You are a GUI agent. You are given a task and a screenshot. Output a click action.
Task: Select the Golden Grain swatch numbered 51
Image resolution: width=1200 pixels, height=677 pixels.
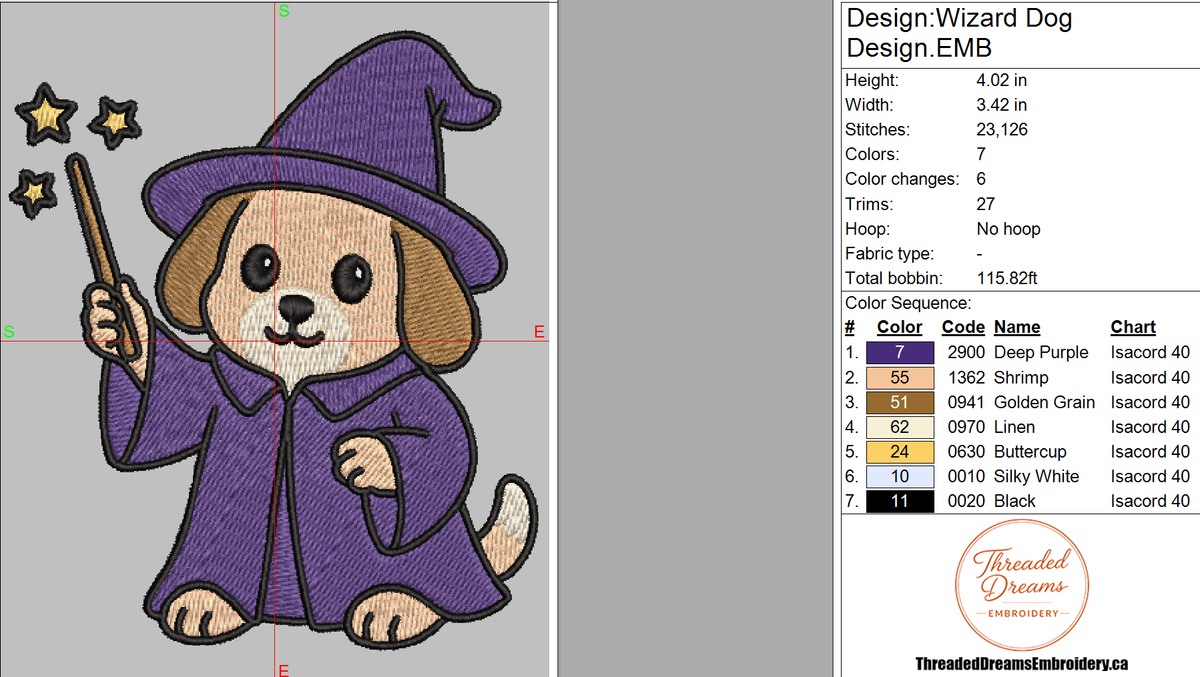pos(900,402)
